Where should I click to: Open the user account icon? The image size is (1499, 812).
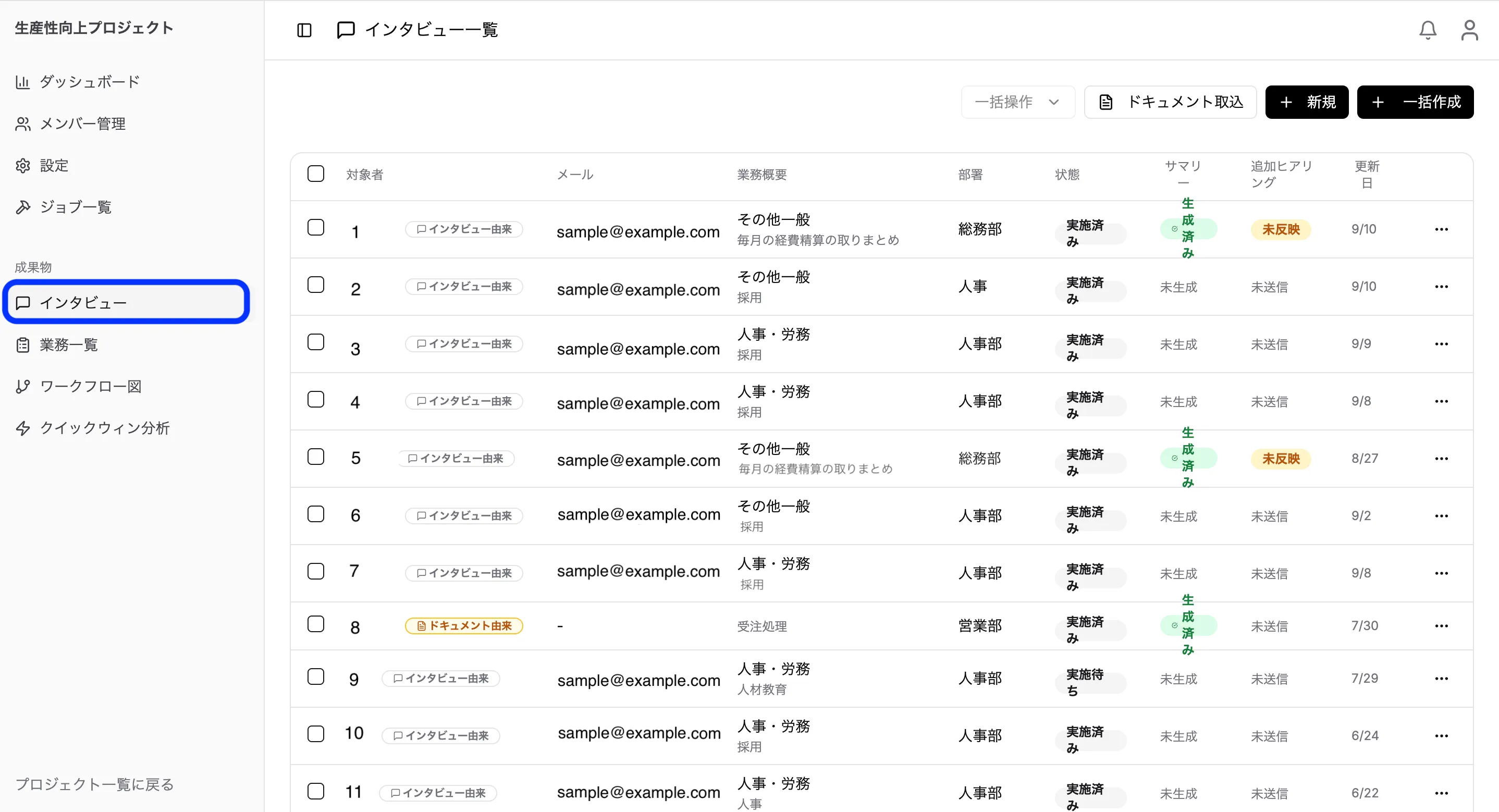pyautogui.click(x=1469, y=30)
